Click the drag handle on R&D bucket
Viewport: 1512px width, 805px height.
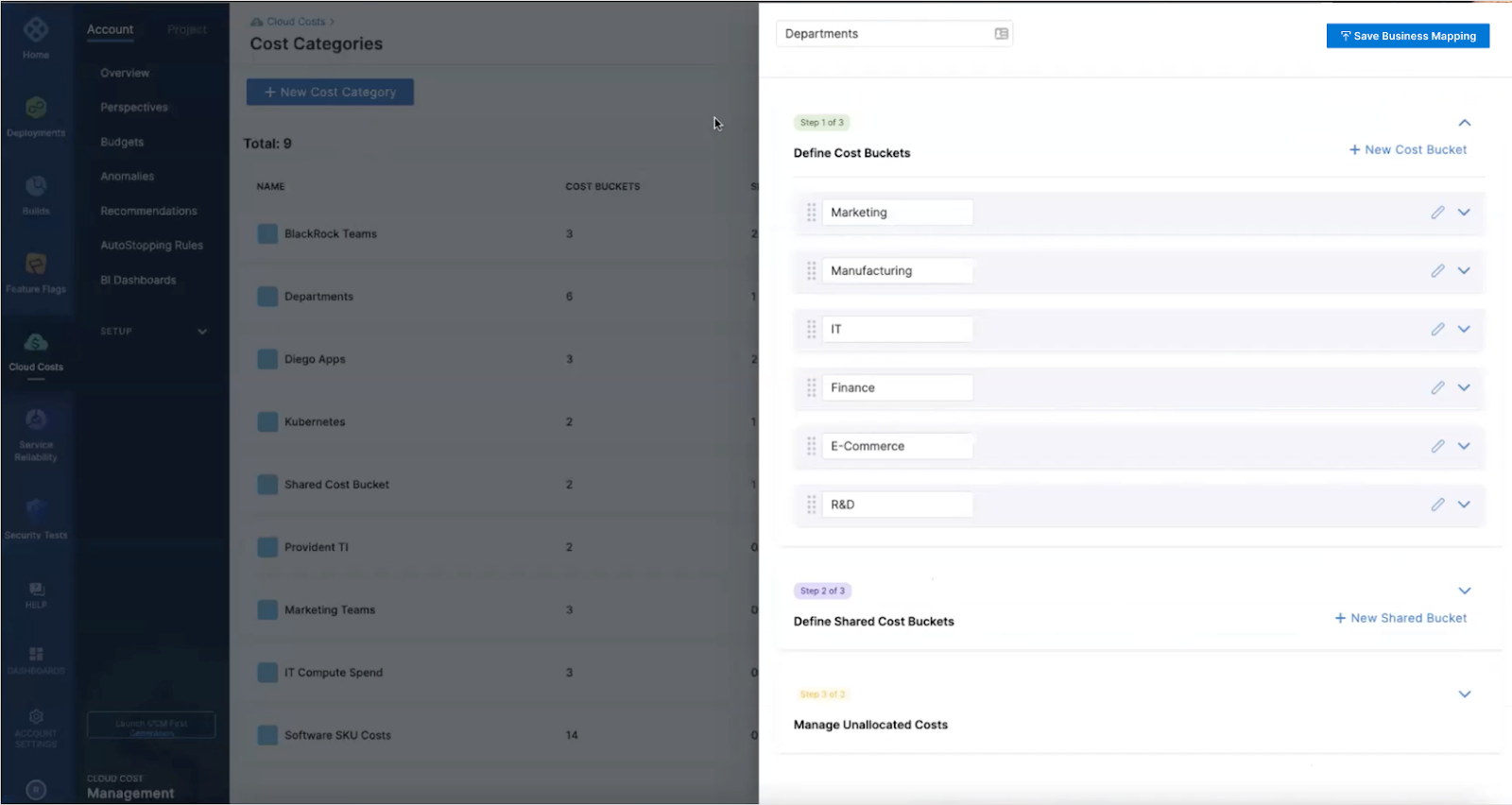(811, 505)
